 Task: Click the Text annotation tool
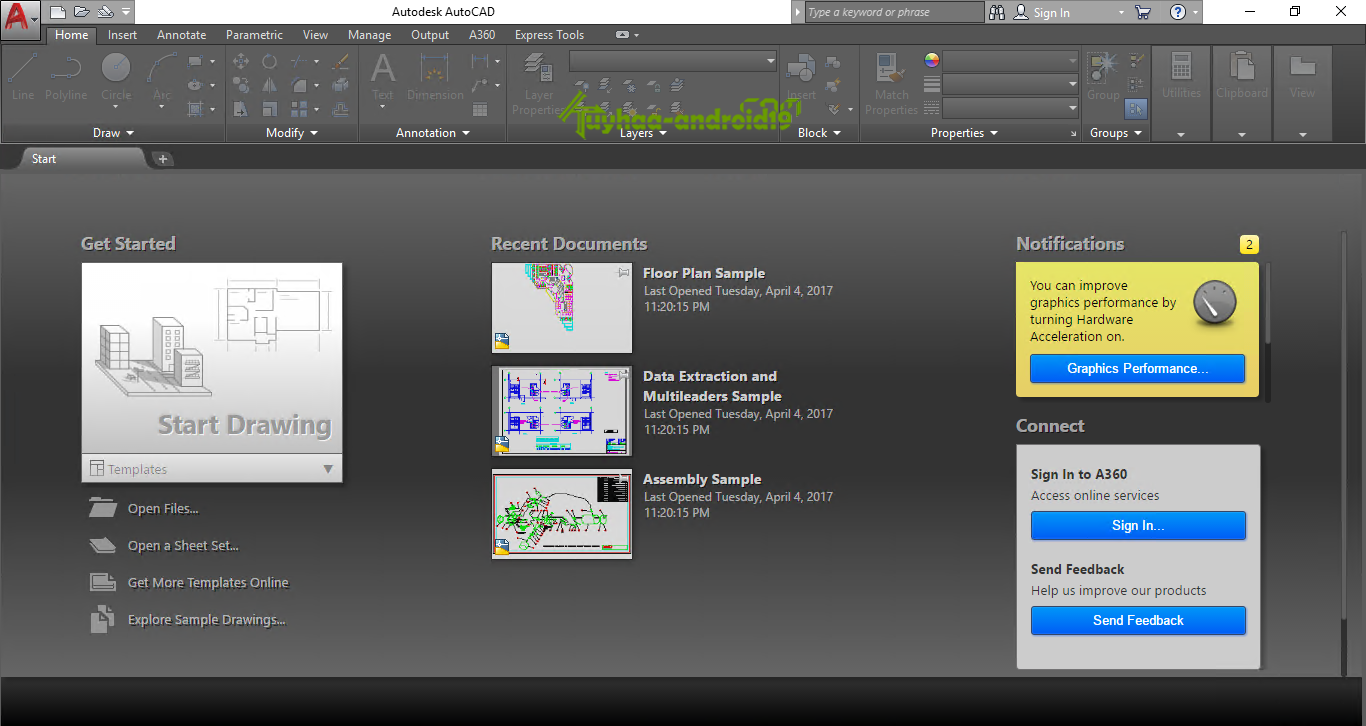(383, 76)
